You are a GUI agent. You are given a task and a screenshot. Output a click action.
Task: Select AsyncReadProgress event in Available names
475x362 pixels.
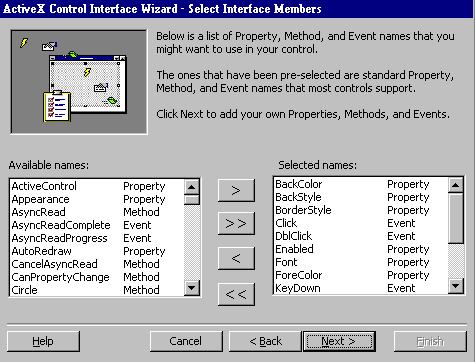coord(97,238)
